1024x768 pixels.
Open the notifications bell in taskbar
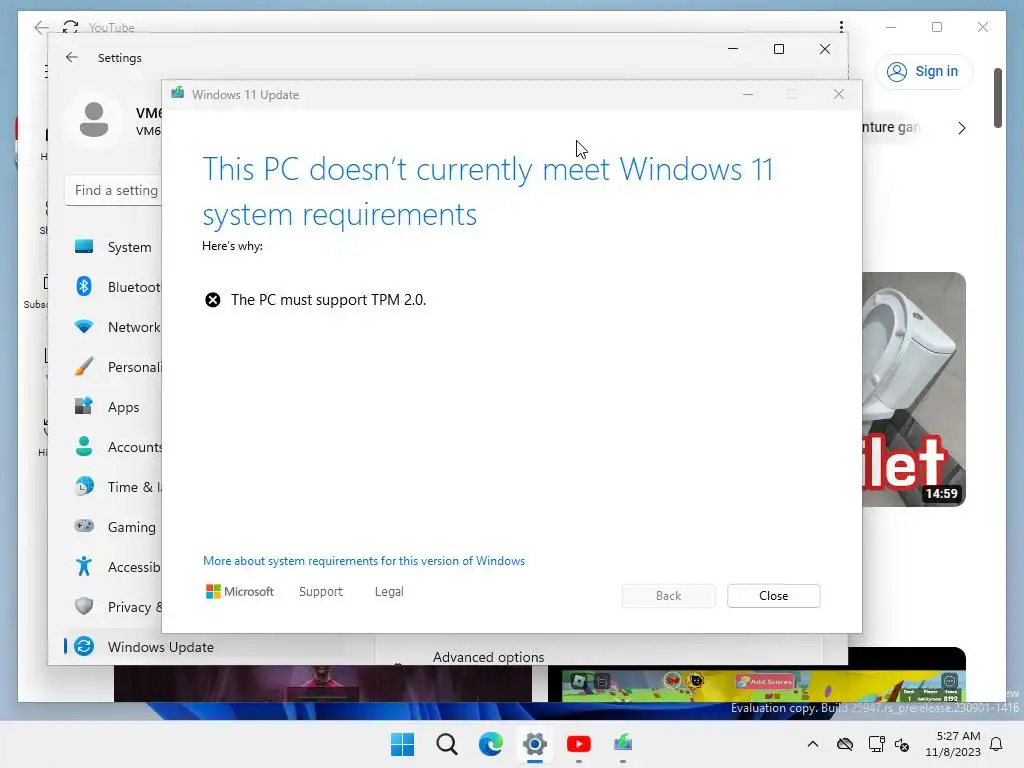pos(997,744)
